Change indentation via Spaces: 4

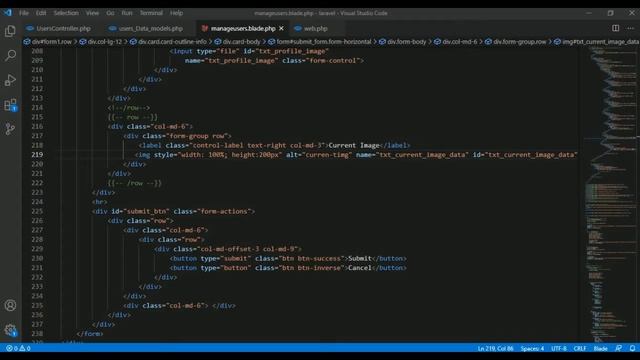point(532,348)
